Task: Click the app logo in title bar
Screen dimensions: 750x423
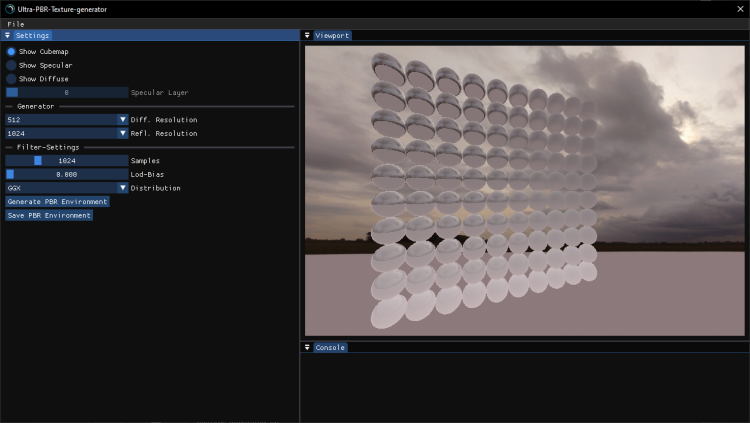Action: pos(9,9)
